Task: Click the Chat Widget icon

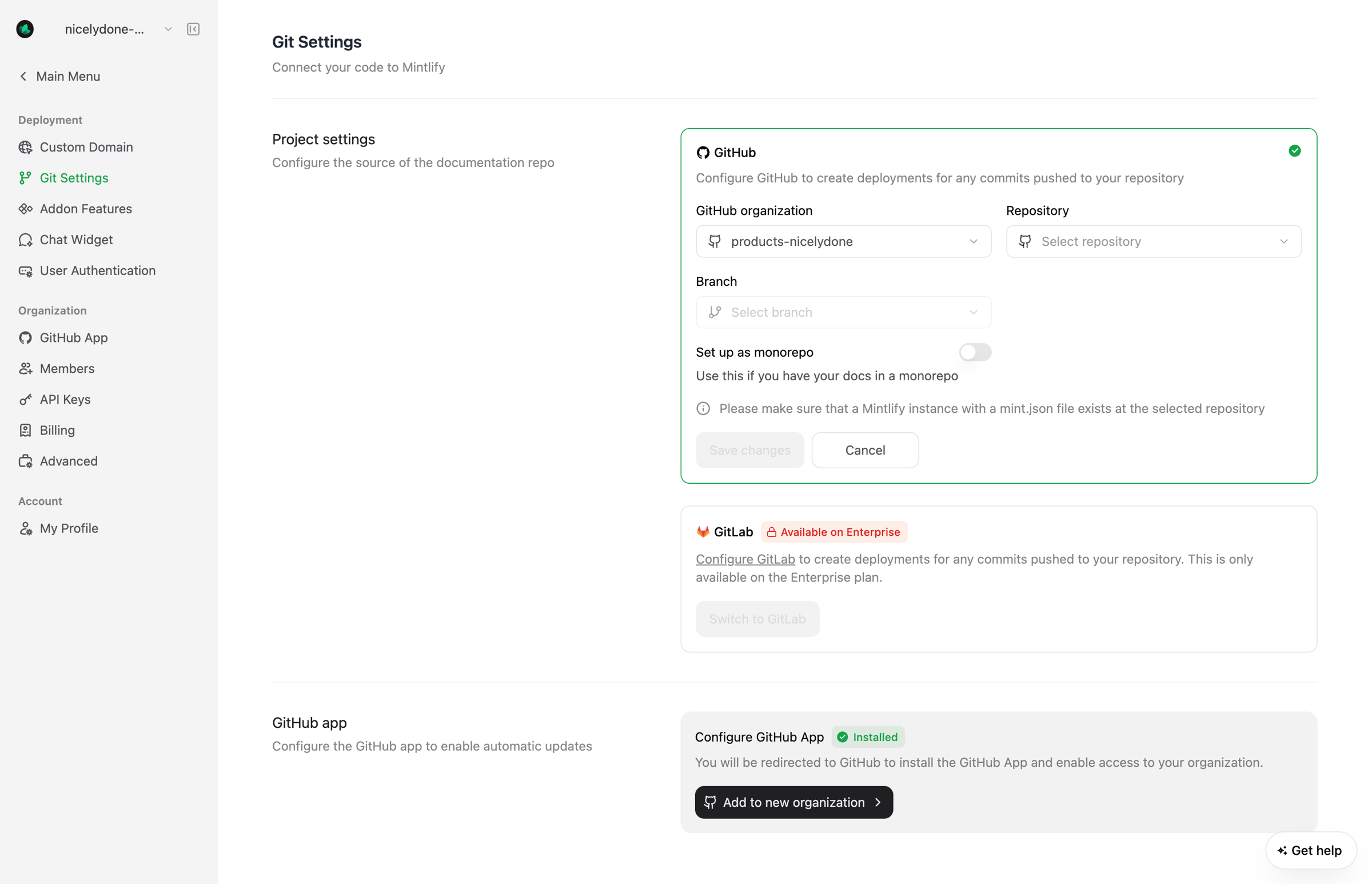Action: tap(25, 240)
